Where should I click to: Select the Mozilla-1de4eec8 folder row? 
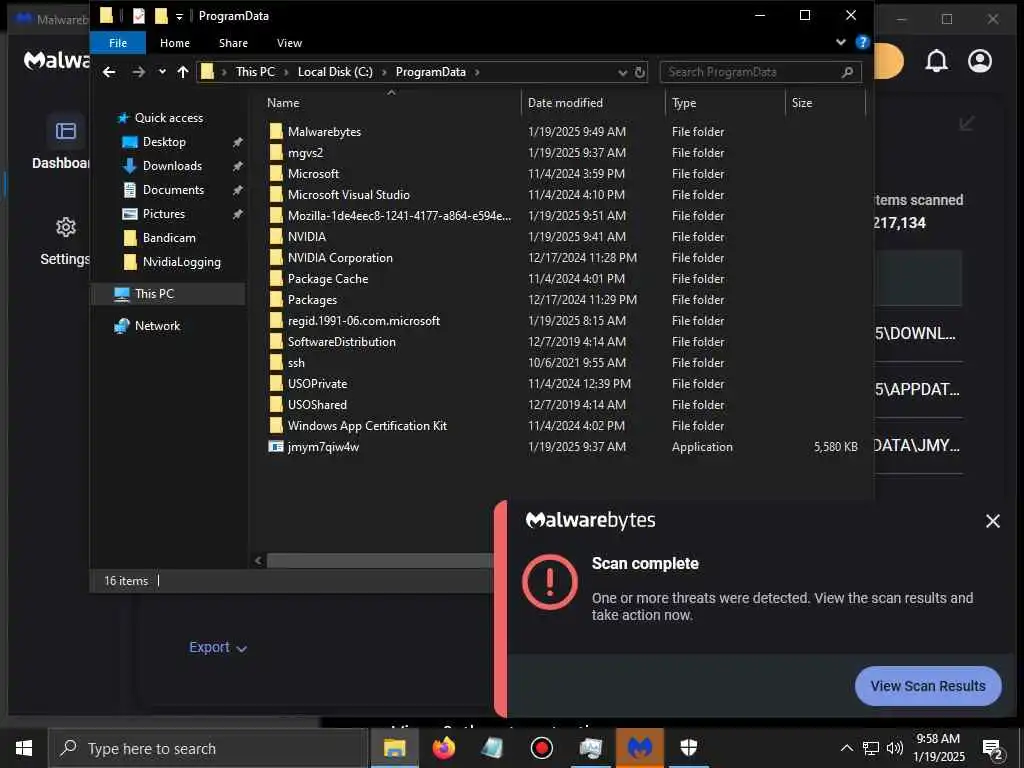click(x=399, y=216)
